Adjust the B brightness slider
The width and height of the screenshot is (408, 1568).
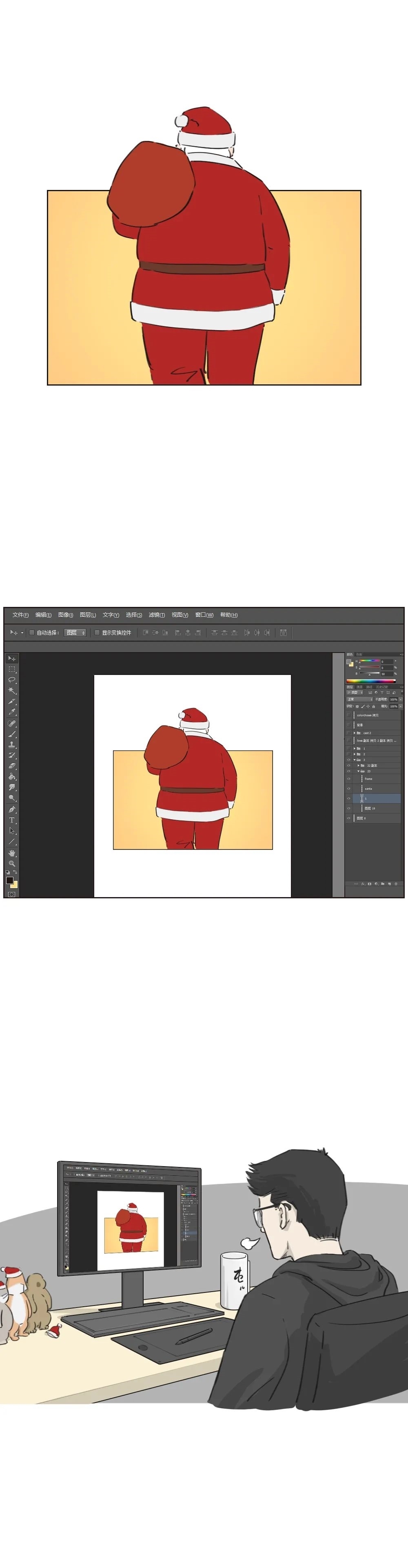point(370,674)
